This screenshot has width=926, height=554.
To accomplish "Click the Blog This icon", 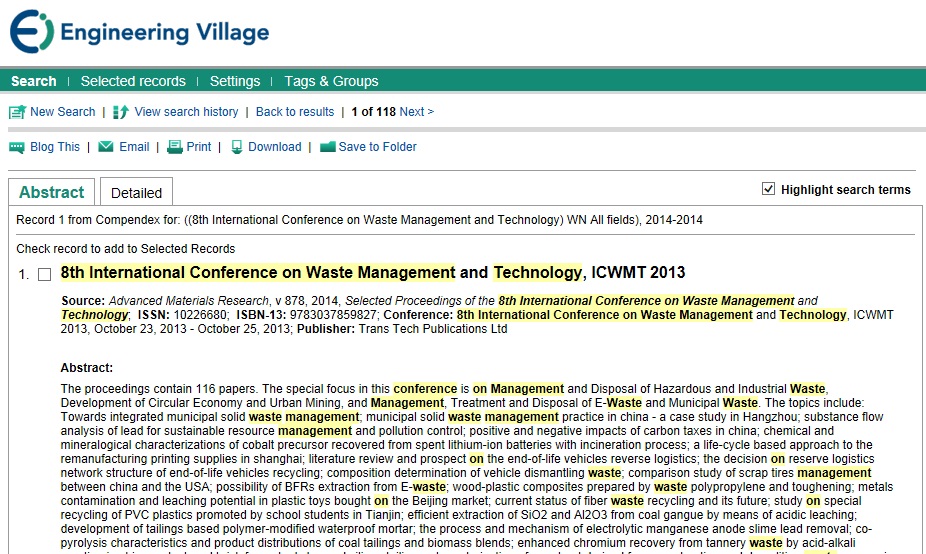I will (17, 147).
